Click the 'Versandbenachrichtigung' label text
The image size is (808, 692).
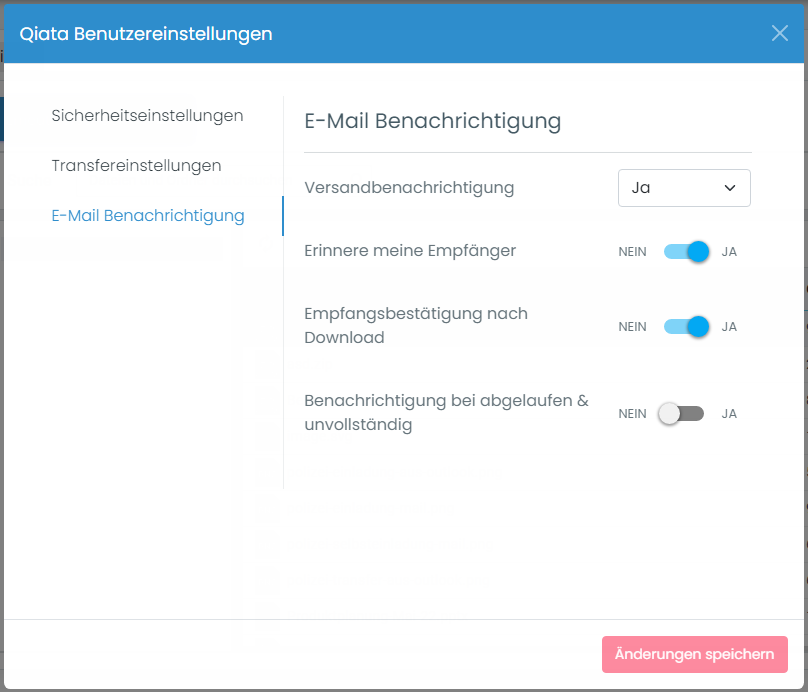[409, 188]
